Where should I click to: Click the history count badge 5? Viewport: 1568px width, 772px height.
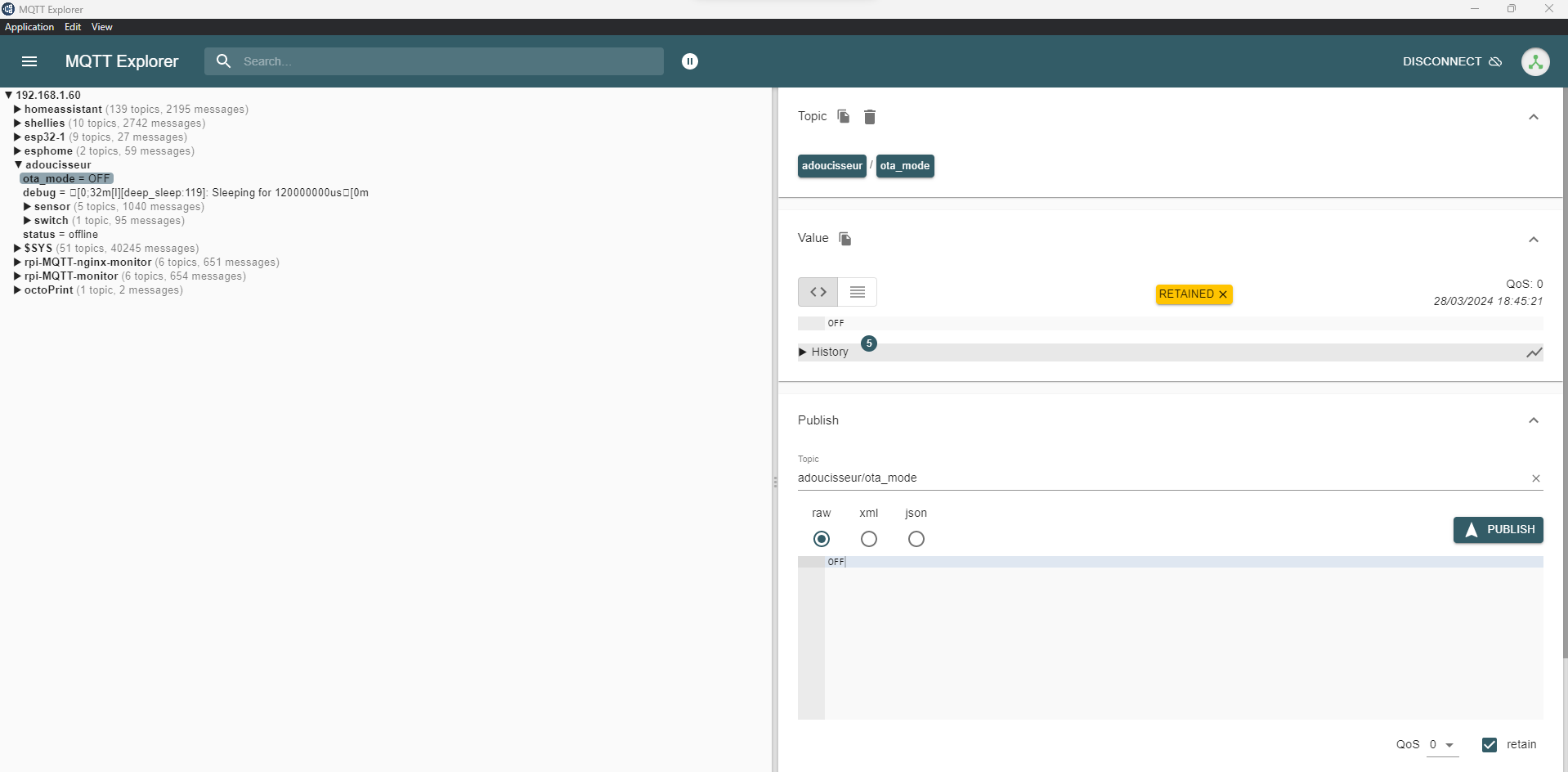pos(869,343)
